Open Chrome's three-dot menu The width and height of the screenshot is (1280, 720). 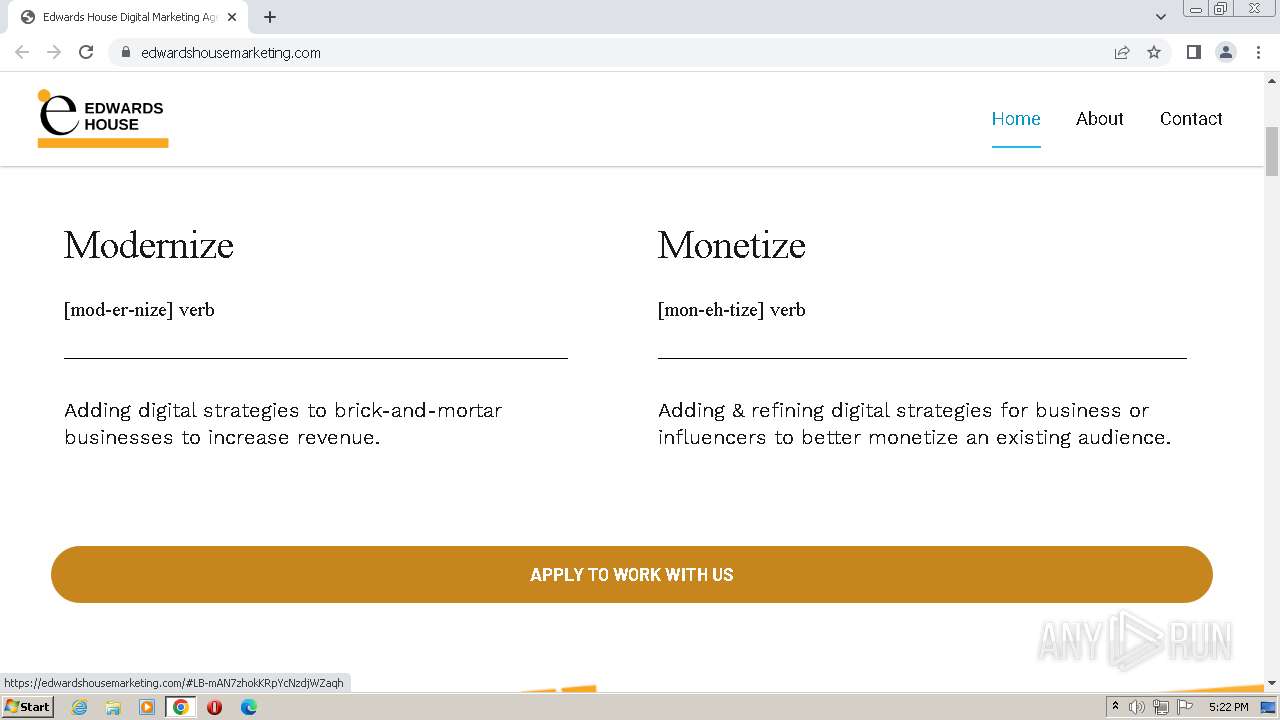pos(1258,52)
